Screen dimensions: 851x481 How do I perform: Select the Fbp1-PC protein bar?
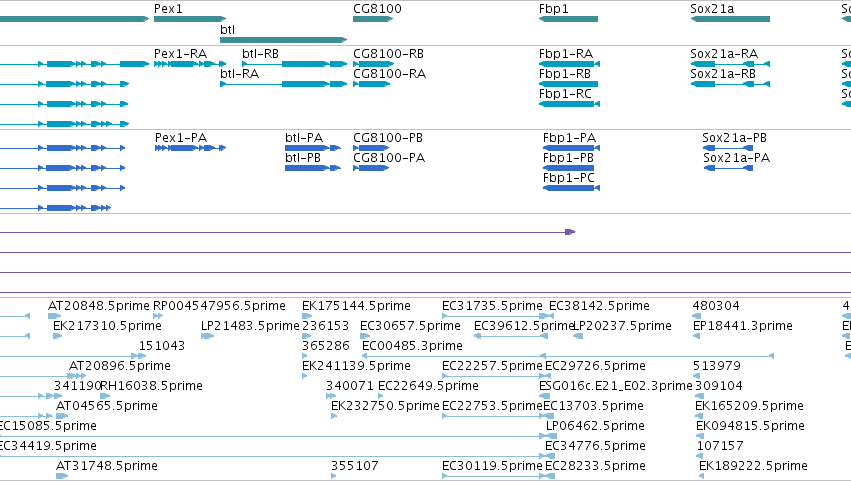(x=571, y=188)
